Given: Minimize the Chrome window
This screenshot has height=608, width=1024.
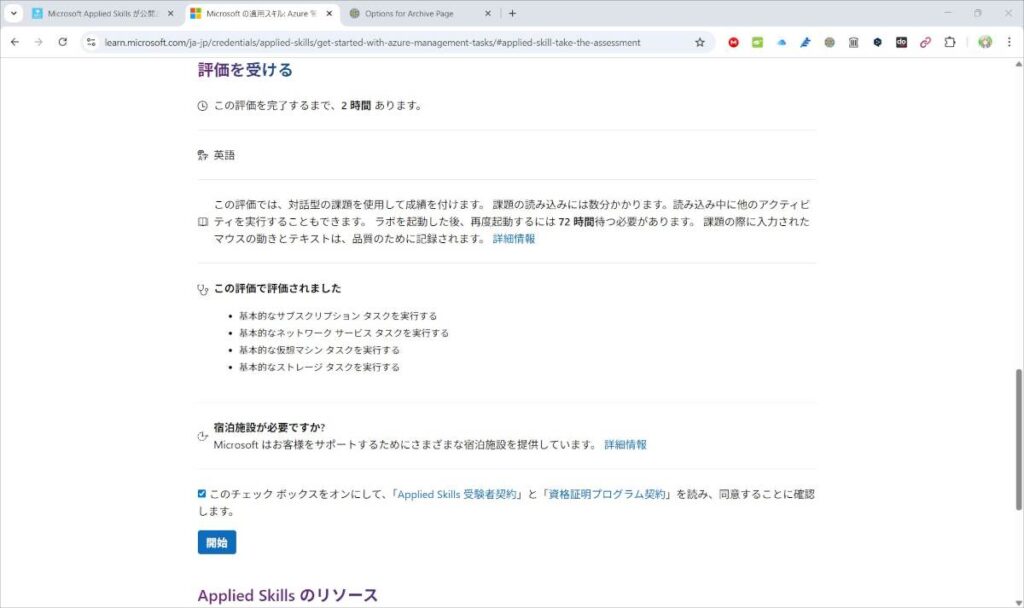Looking at the screenshot, I should [x=948, y=13].
